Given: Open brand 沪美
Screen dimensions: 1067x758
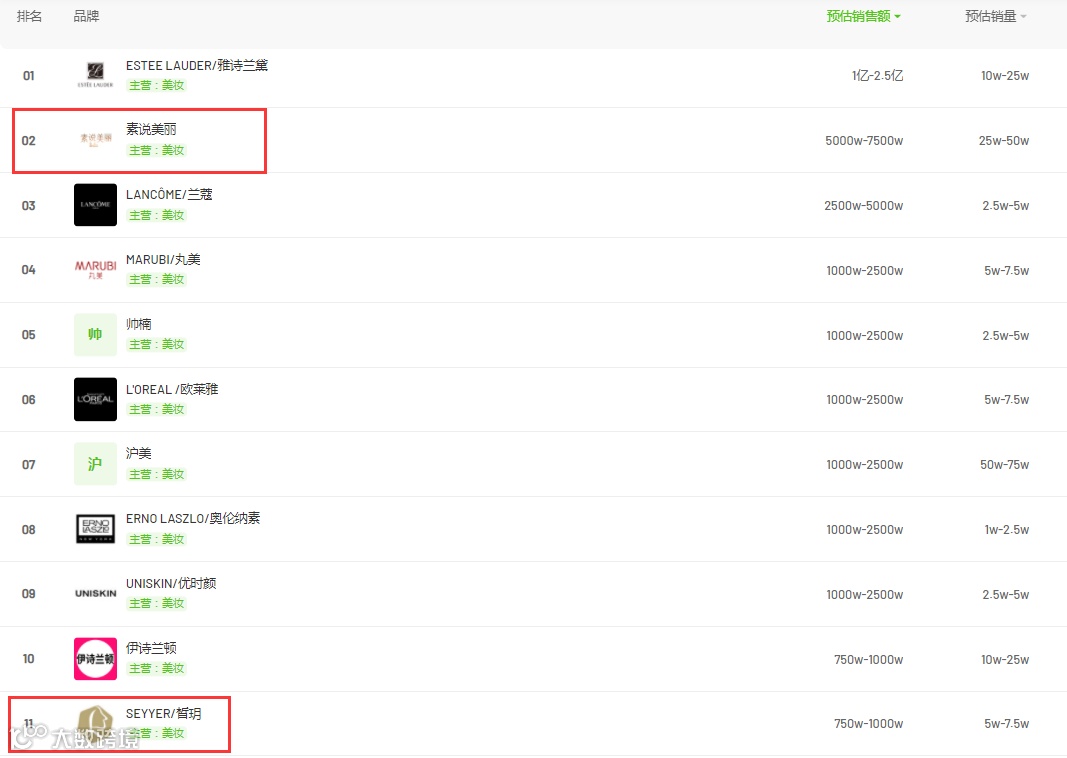Looking at the screenshot, I should 139,453.
